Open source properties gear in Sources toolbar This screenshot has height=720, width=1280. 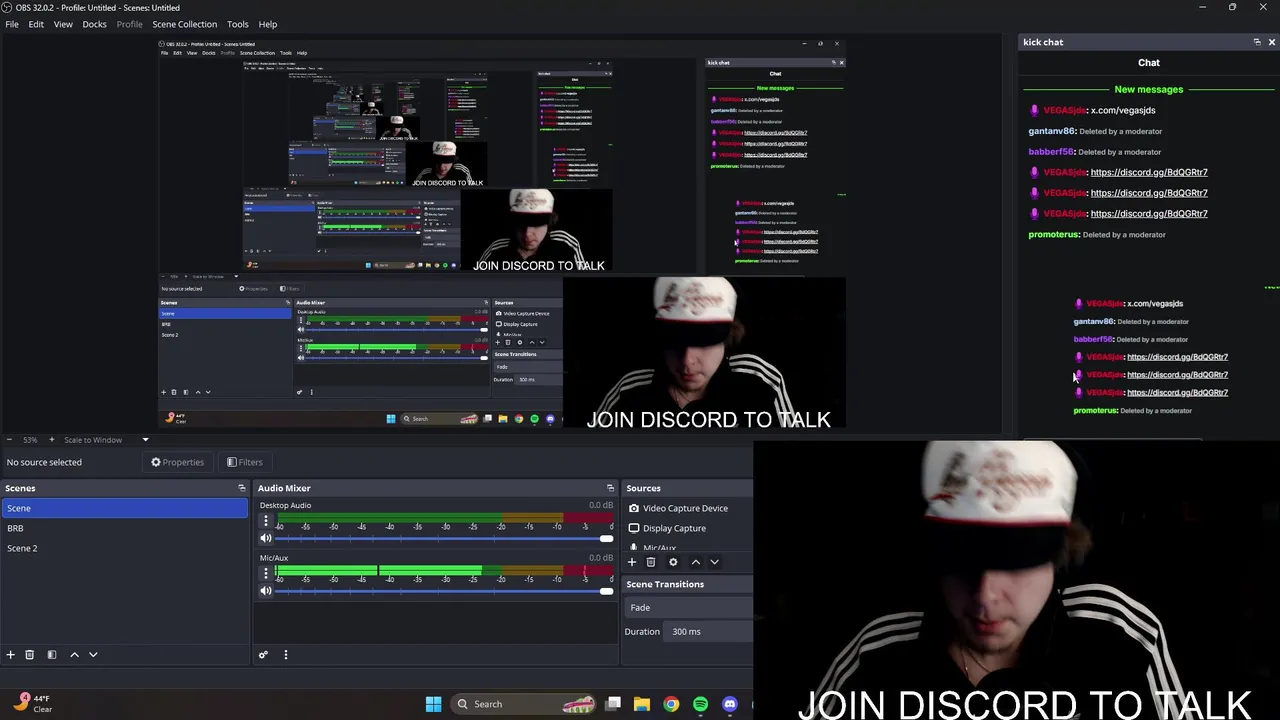(x=673, y=562)
